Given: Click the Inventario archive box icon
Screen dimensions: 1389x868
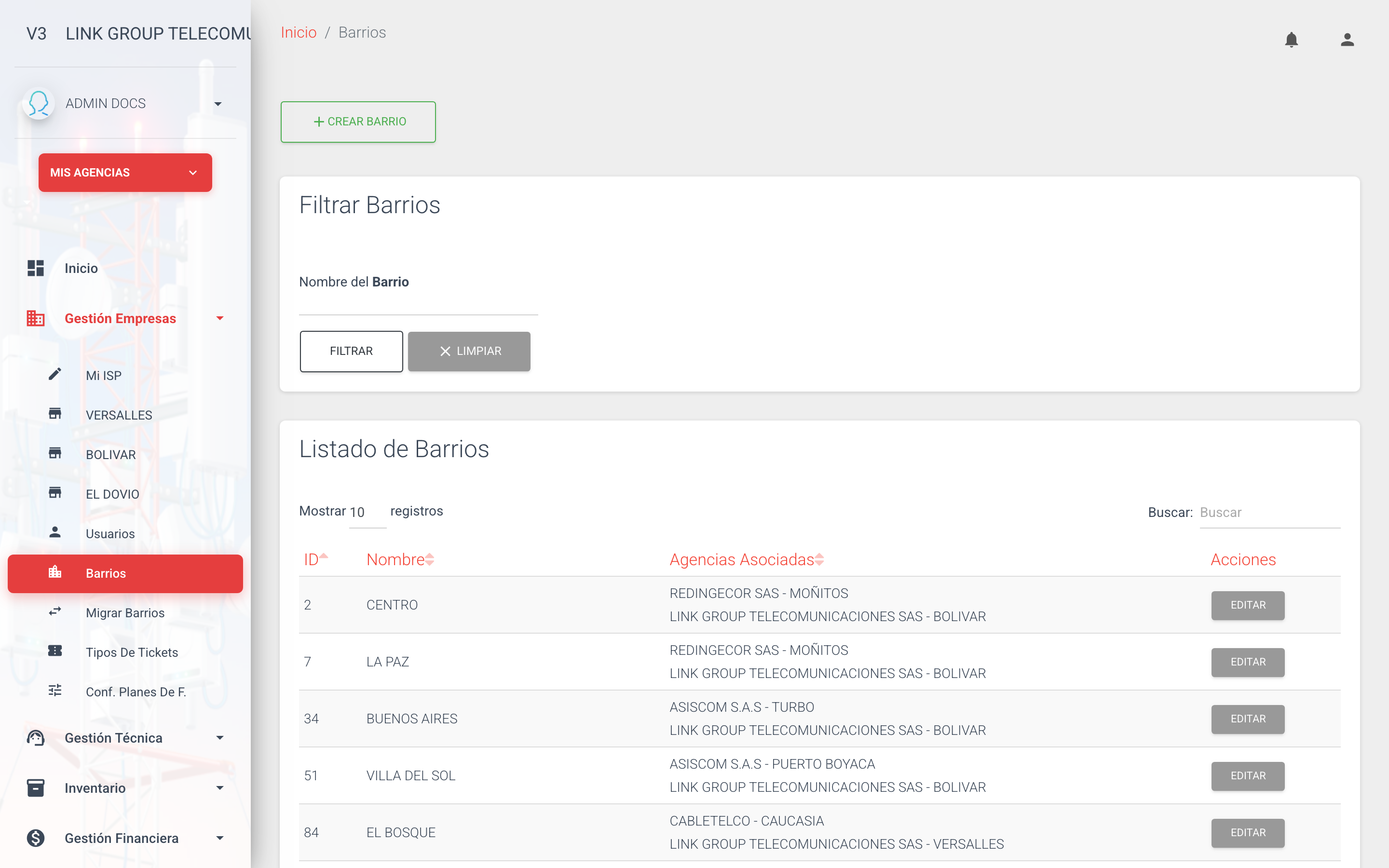Looking at the screenshot, I should 36,787.
